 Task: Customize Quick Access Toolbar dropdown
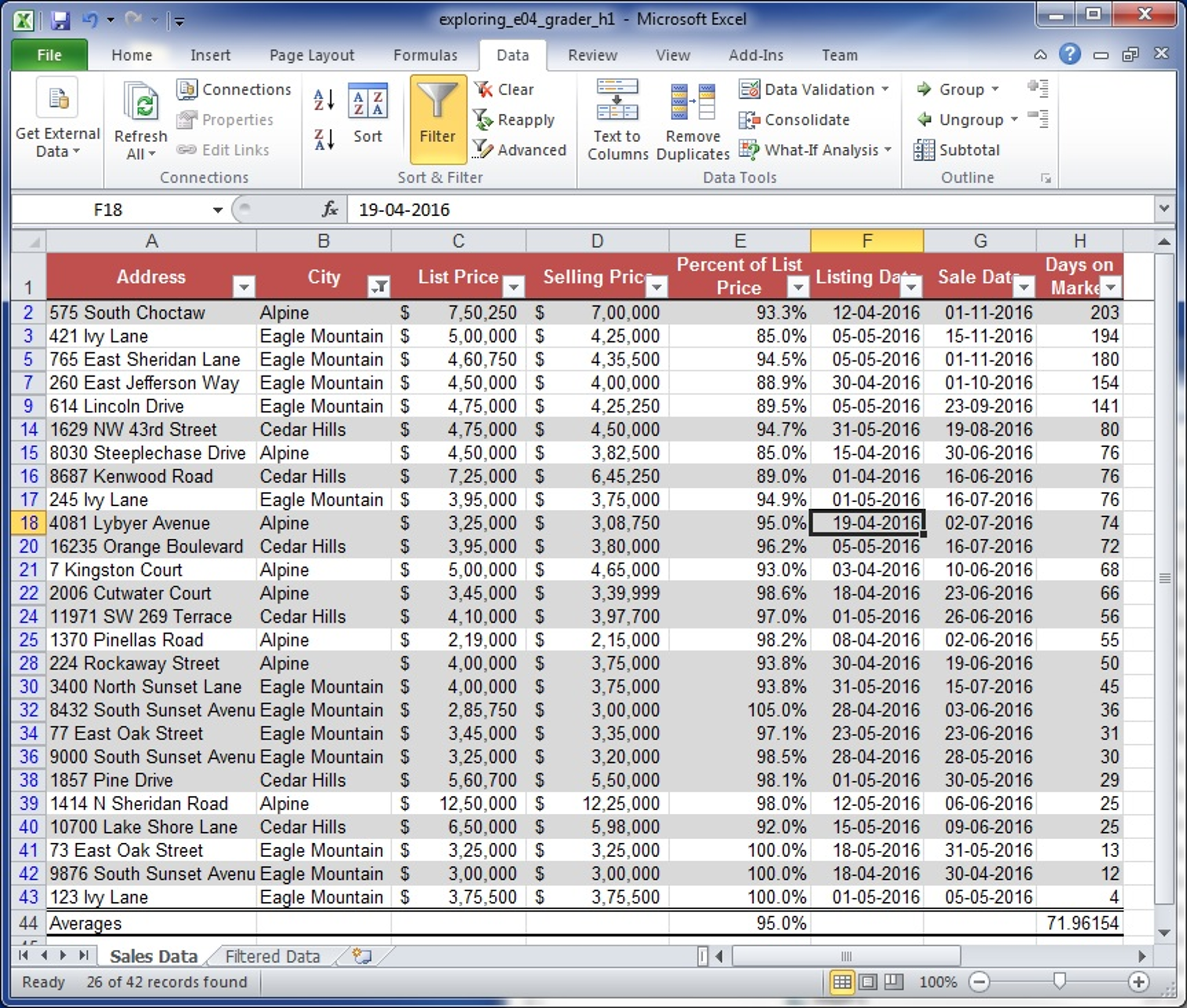[180, 22]
